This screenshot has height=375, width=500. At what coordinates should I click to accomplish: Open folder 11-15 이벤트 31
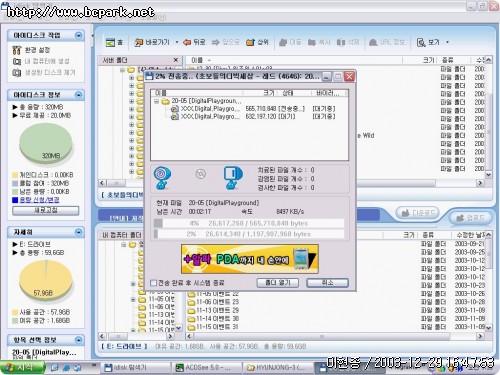(213, 327)
